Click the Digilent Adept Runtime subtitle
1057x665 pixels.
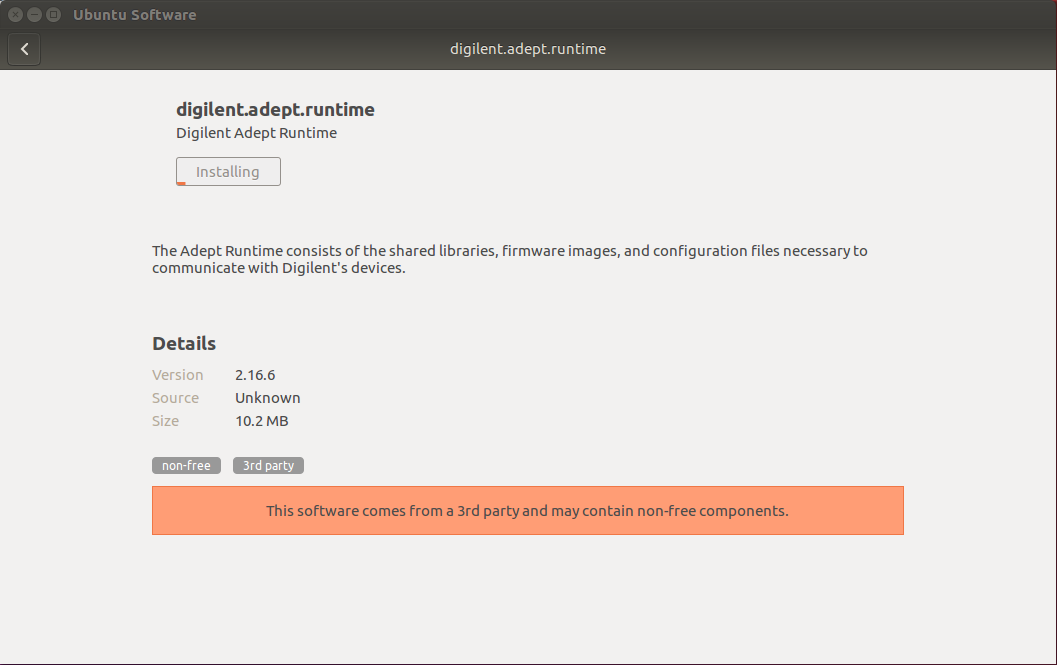tap(256, 133)
